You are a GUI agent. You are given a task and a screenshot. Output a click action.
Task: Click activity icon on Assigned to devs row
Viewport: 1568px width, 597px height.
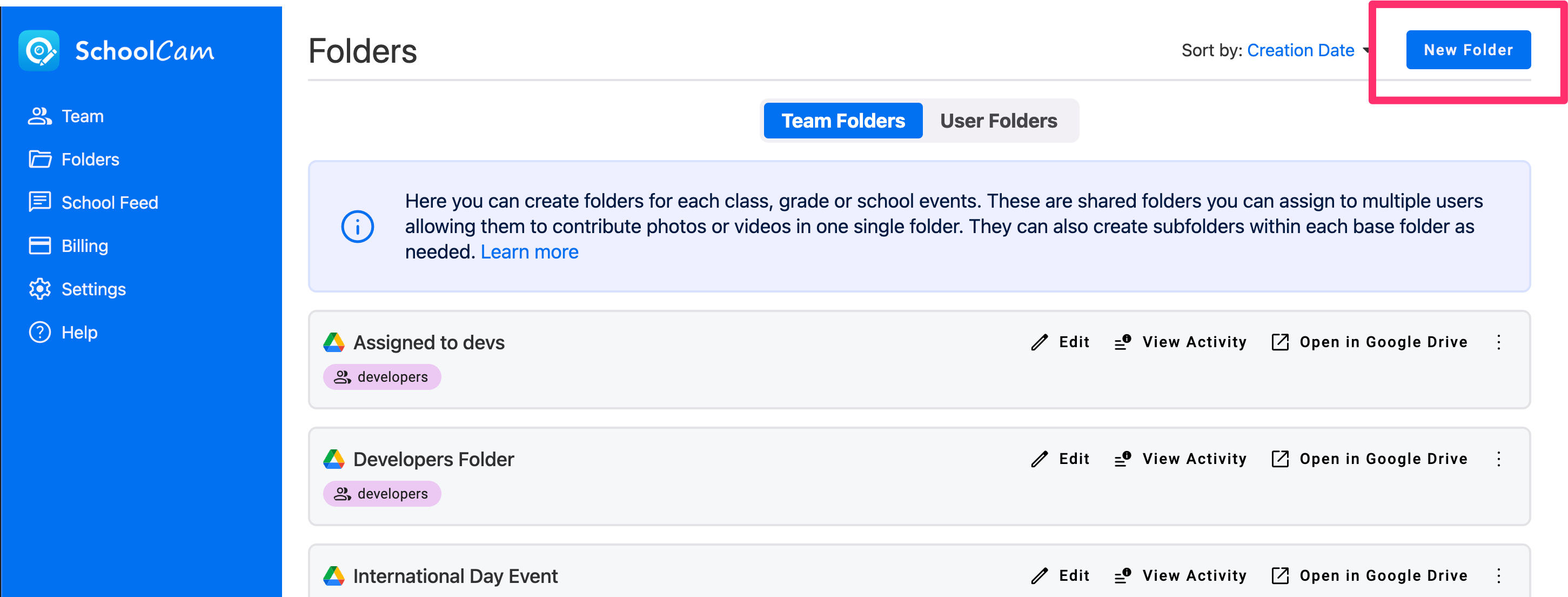pyautogui.click(x=1122, y=342)
